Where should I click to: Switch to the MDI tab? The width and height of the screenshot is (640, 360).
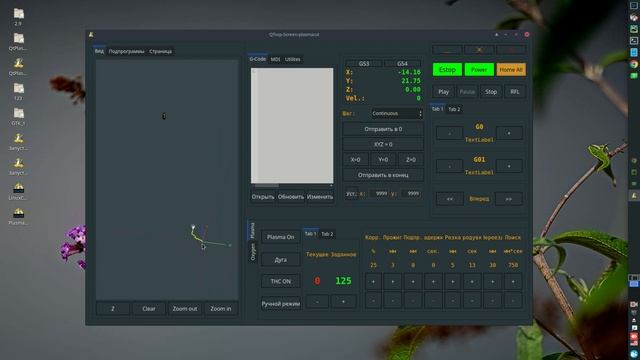pyautogui.click(x=276, y=59)
